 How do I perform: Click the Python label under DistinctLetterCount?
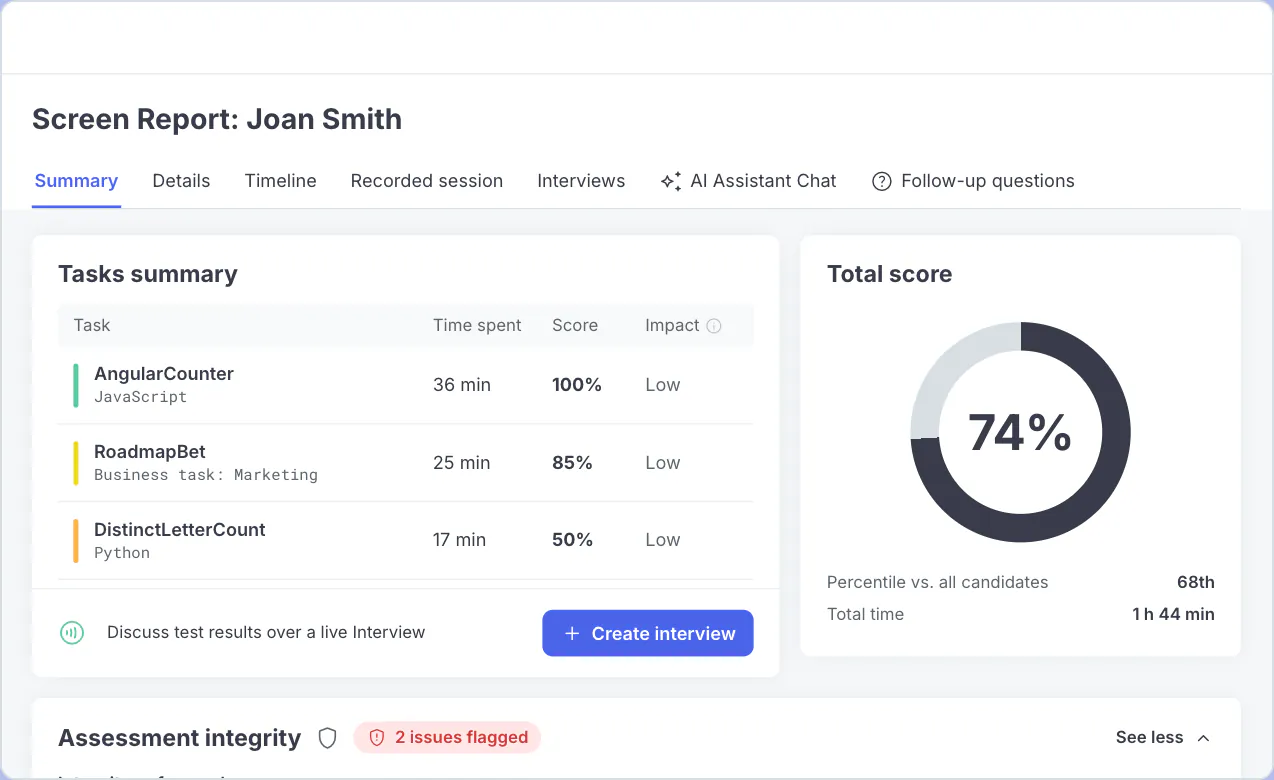(x=122, y=553)
